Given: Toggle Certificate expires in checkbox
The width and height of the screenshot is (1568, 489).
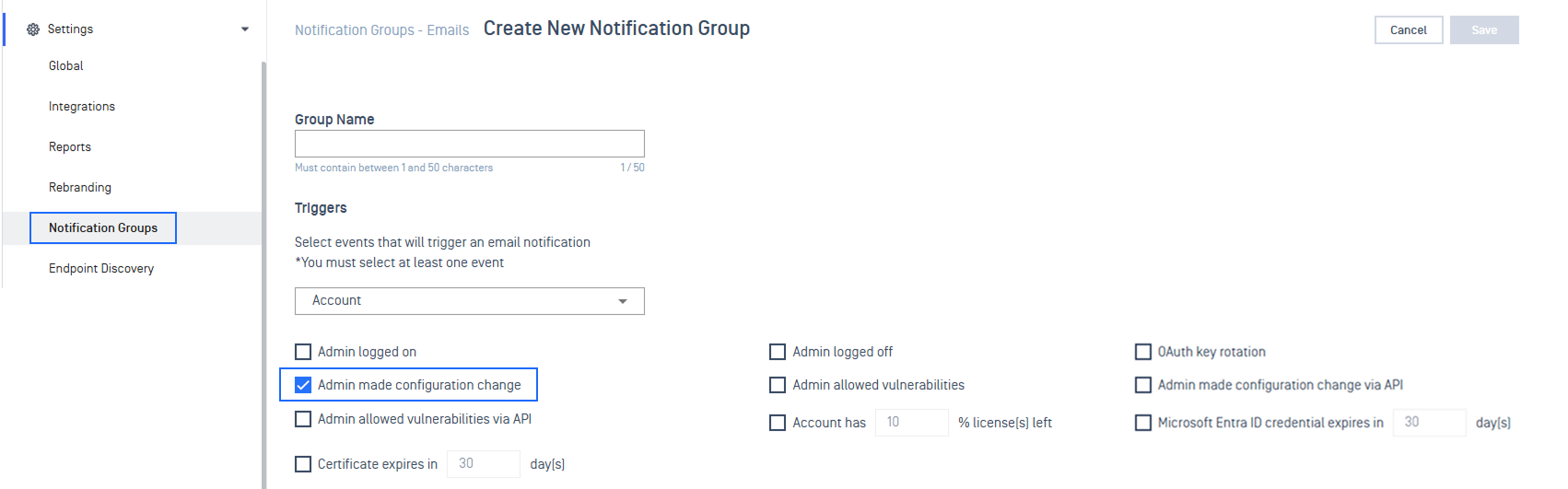Looking at the screenshot, I should [303, 464].
